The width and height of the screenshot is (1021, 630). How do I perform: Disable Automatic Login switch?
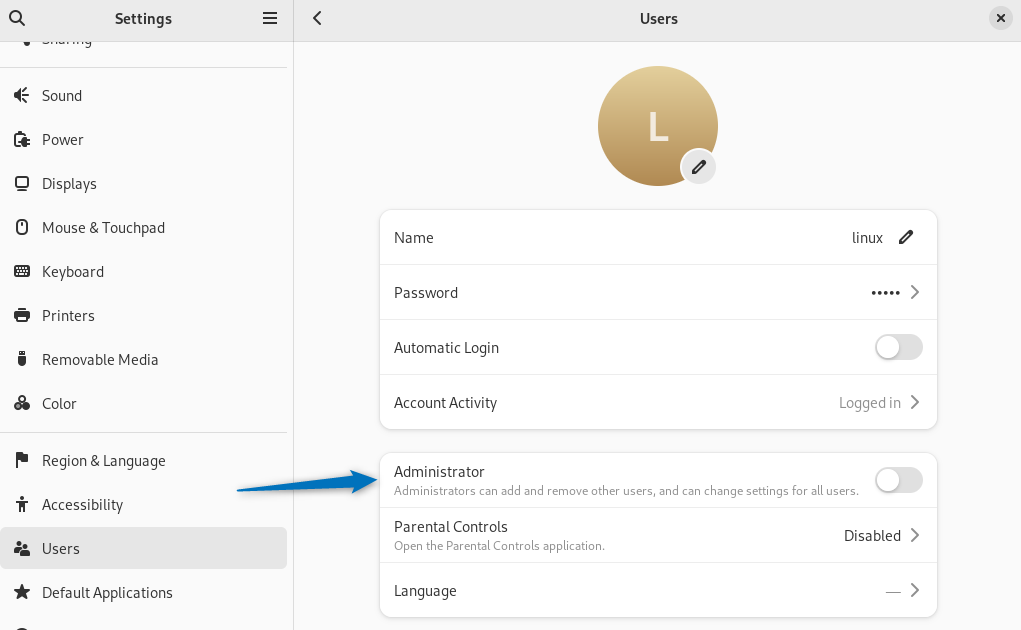coord(898,347)
